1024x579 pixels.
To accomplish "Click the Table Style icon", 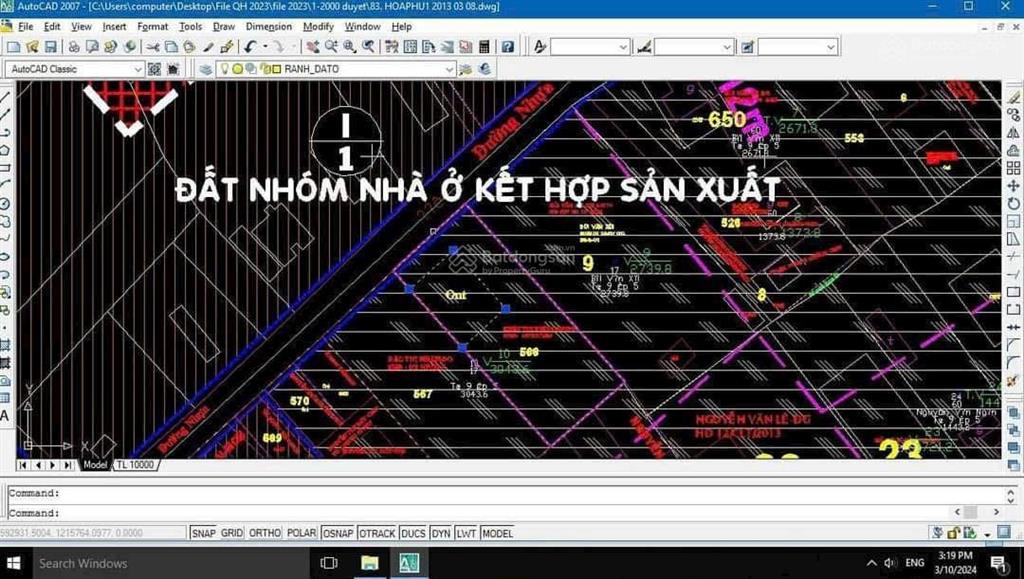I will click(x=748, y=47).
